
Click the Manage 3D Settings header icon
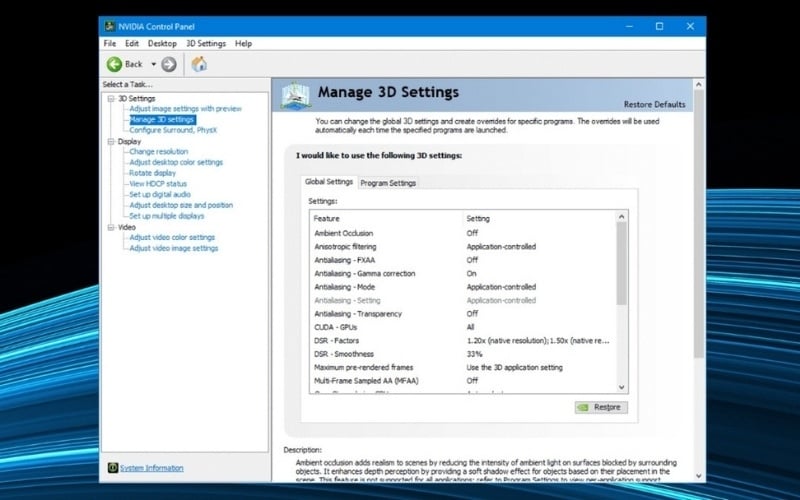point(295,95)
